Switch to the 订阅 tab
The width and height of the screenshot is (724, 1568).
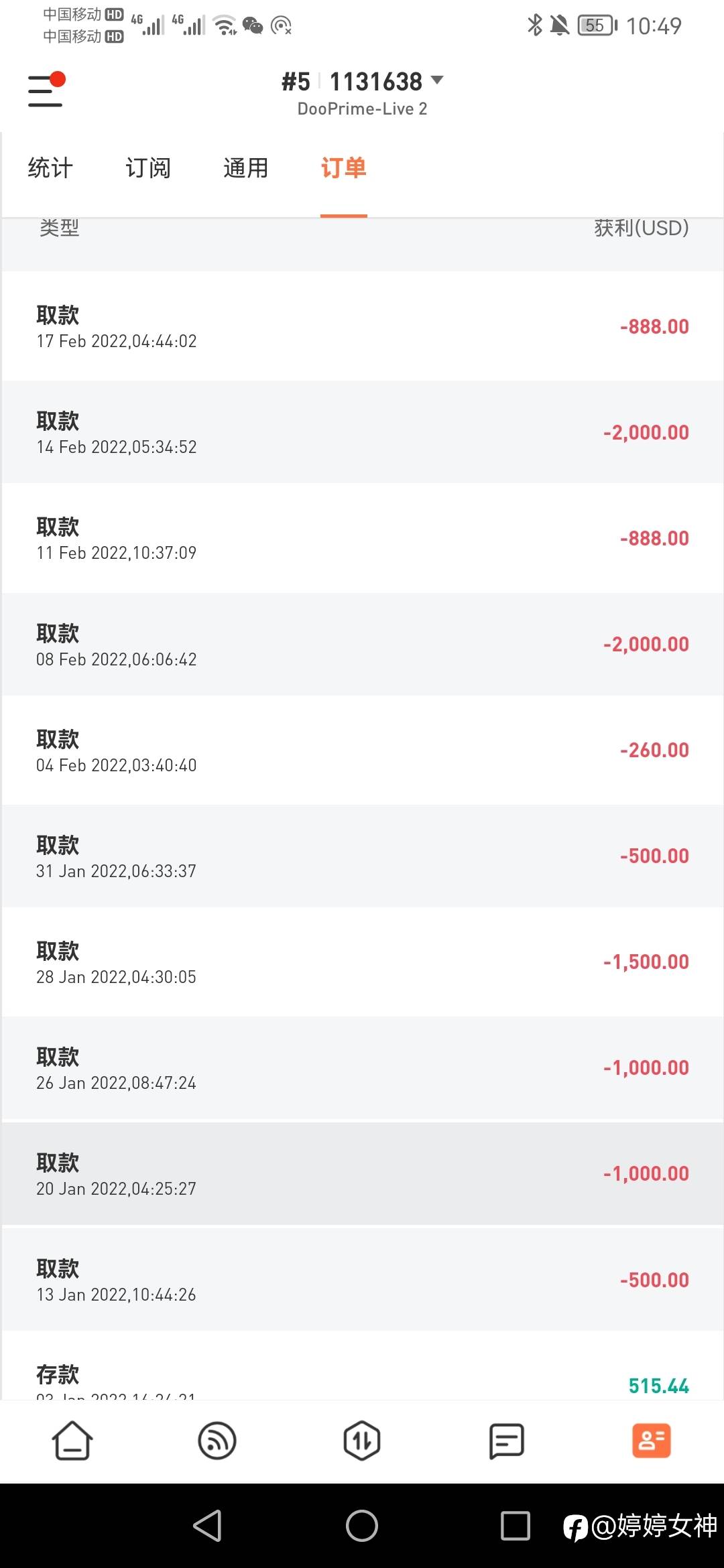pyautogui.click(x=148, y=168)
